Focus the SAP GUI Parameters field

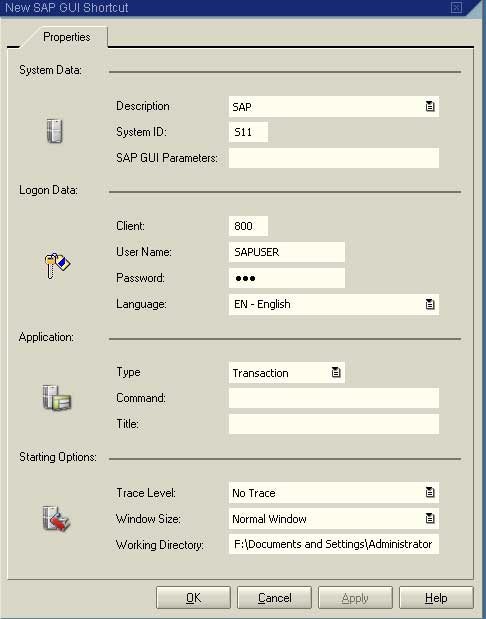point(334,158)
